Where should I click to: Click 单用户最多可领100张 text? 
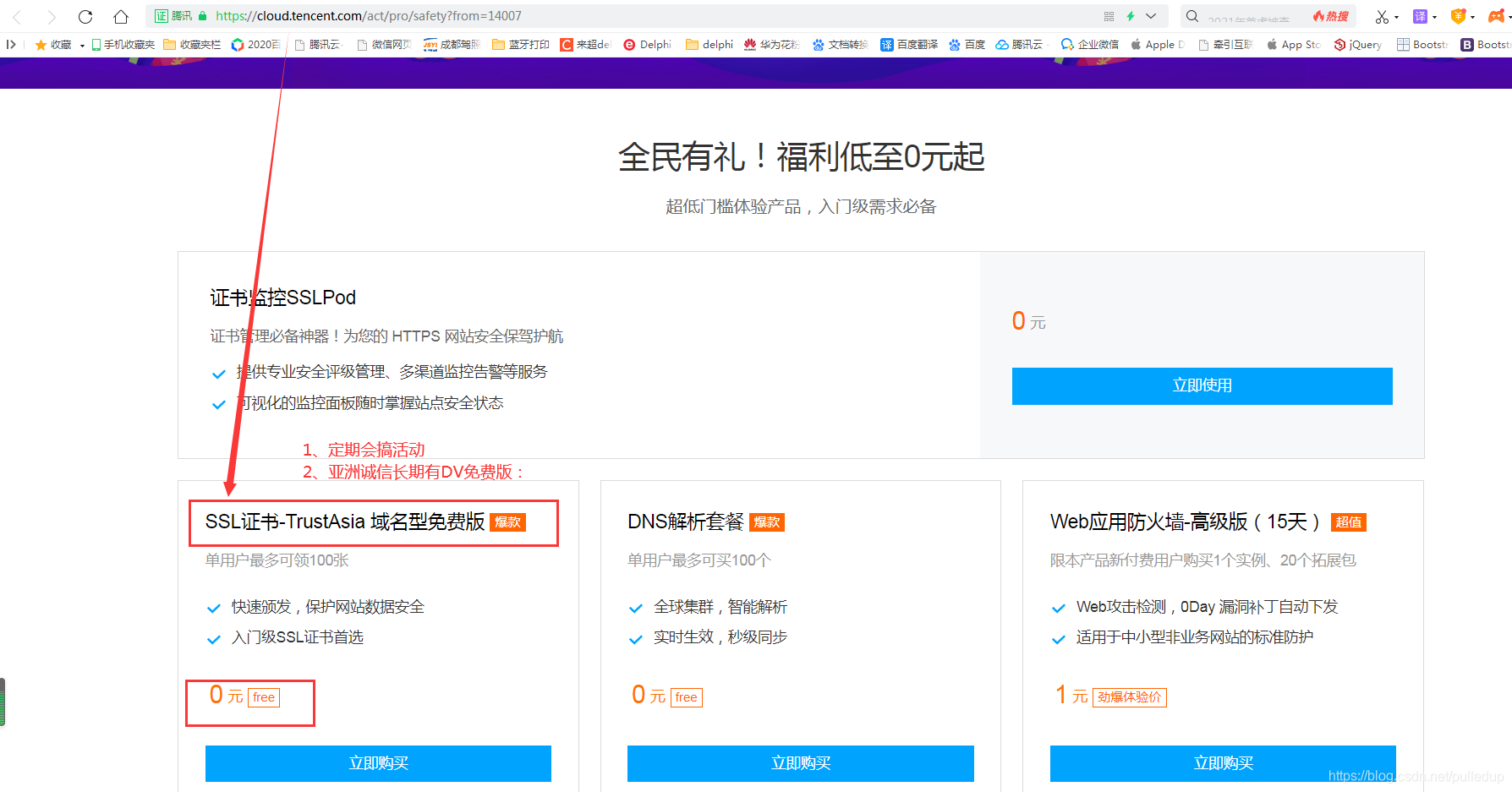click(x=277, y=560)
